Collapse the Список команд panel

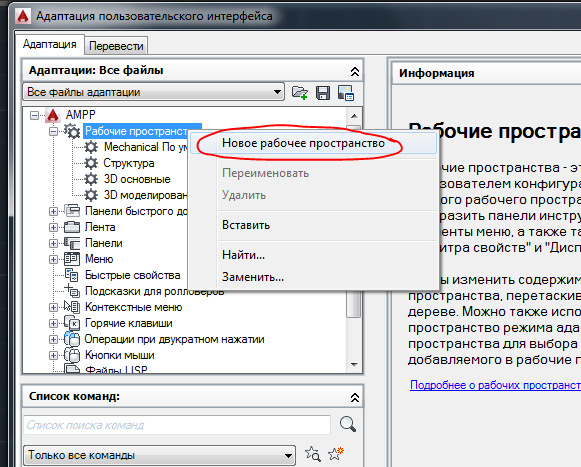[x=355, y=398]
